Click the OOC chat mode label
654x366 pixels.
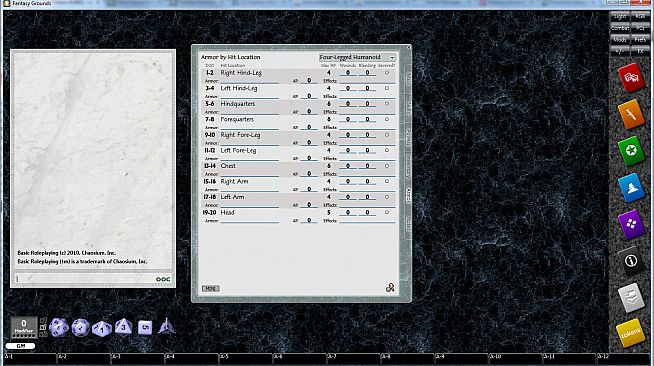click(163, 279)
